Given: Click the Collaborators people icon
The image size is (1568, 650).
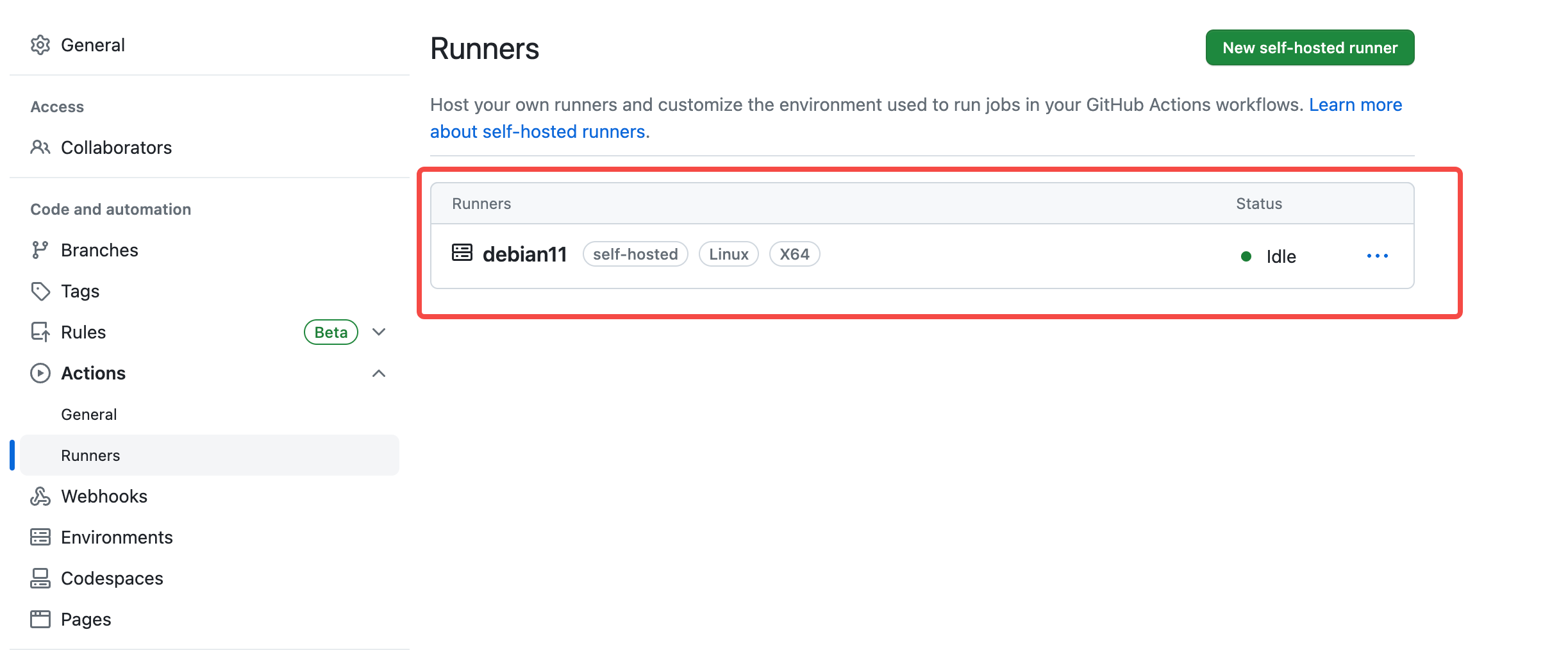Looking at the screenshot, I should click(x=40, y=147).
